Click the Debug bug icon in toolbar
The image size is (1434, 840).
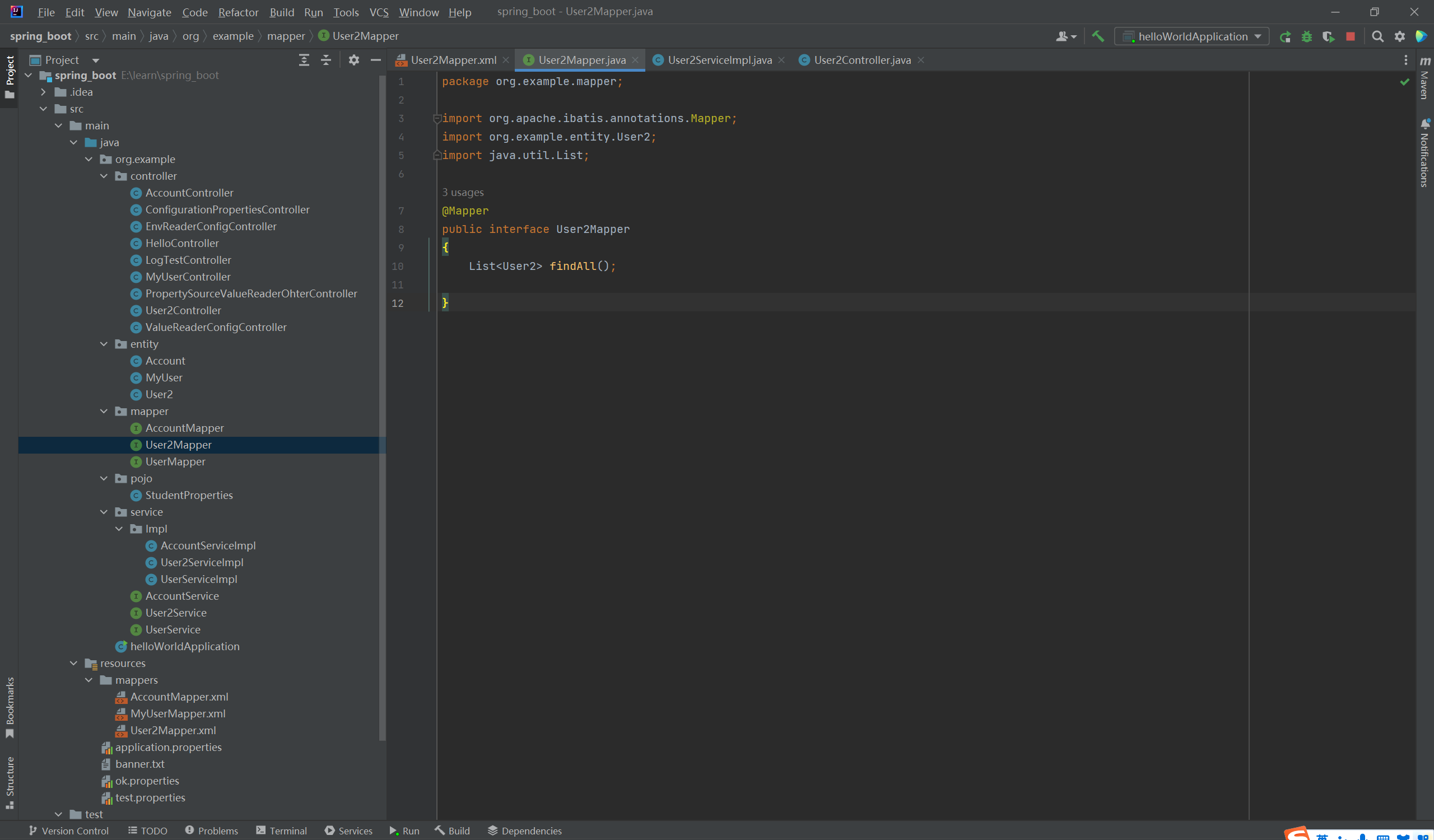click(1306, 36)
